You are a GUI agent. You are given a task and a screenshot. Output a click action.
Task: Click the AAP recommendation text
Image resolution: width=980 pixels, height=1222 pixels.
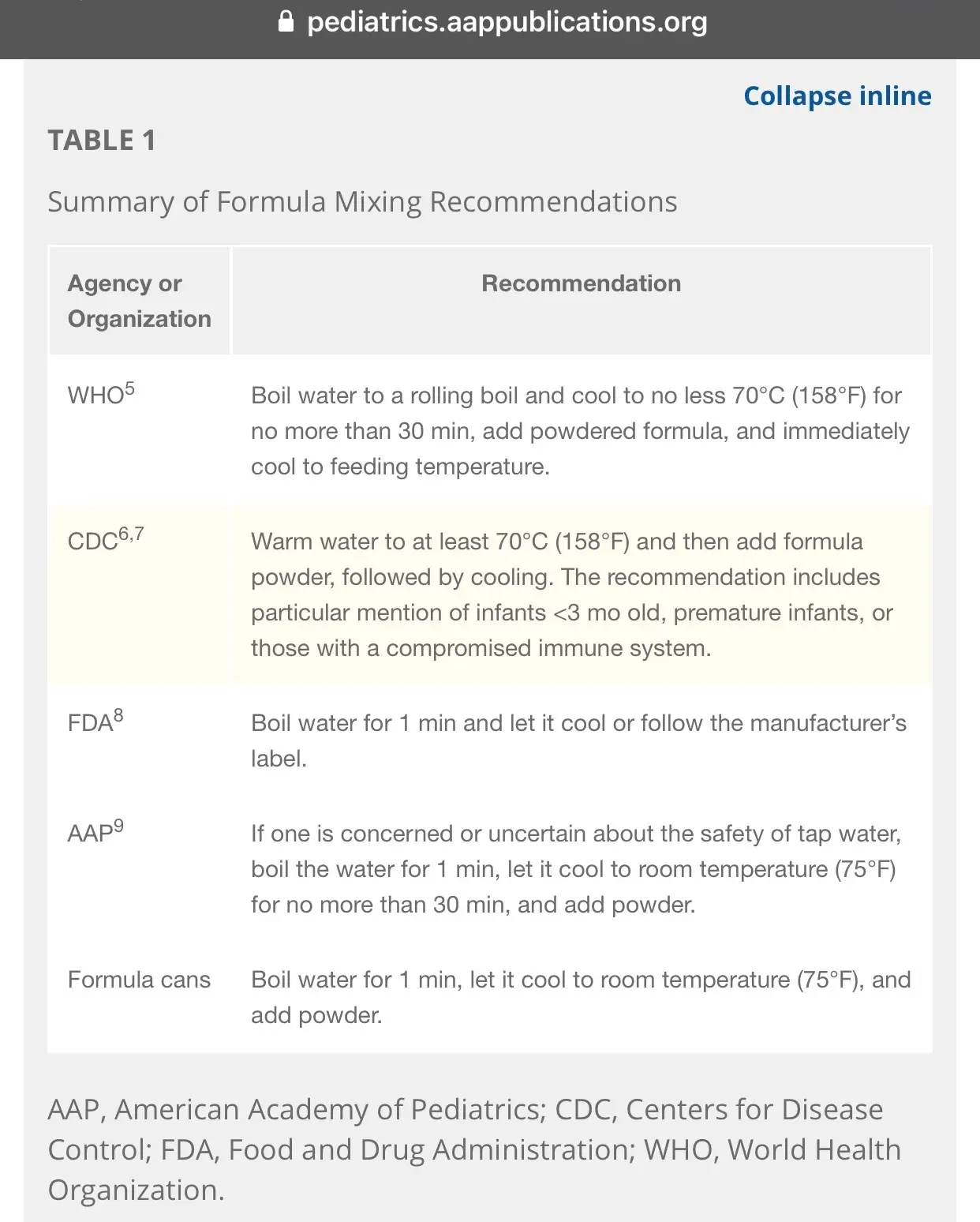pos(576,869)
